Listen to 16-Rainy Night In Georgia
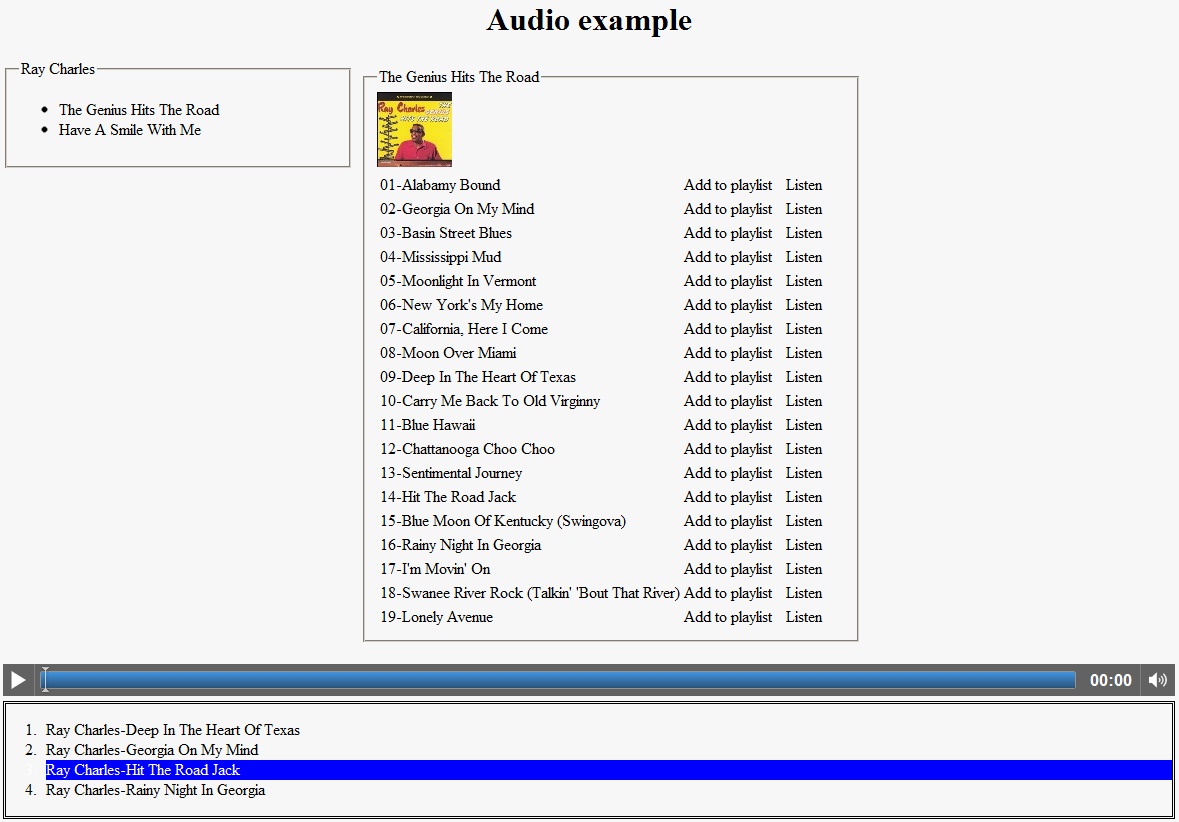 (x=804, y=546)
